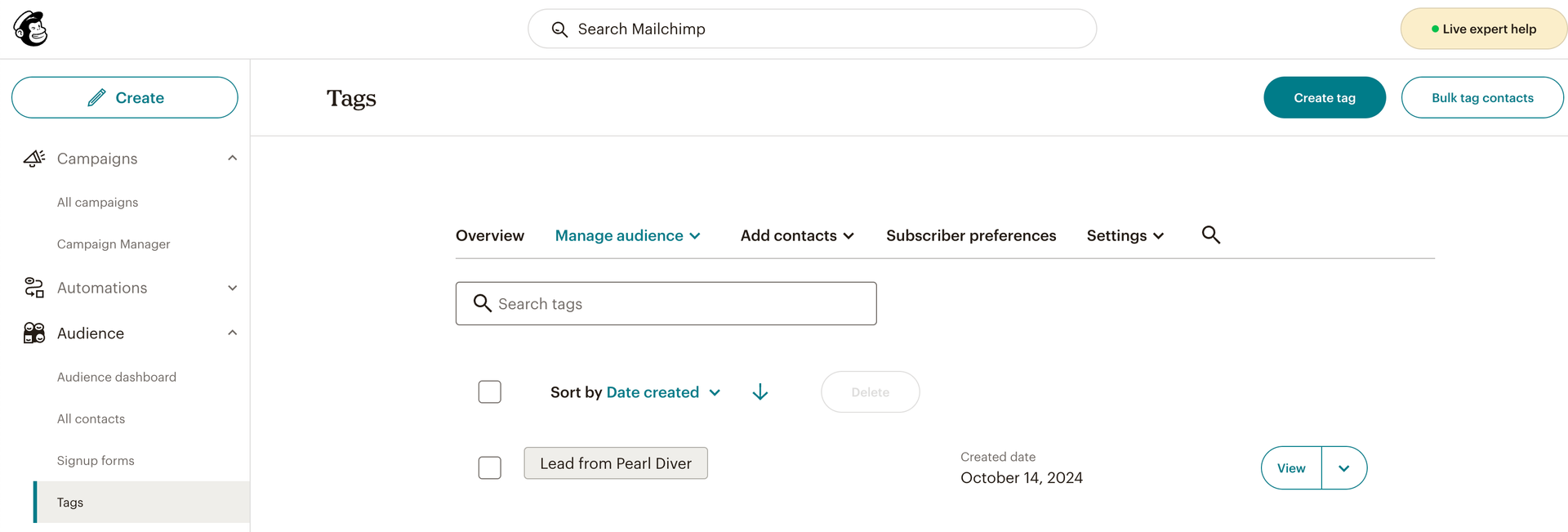
Task: Open dropdown arrow next to View button
Action: (1343, 468)
